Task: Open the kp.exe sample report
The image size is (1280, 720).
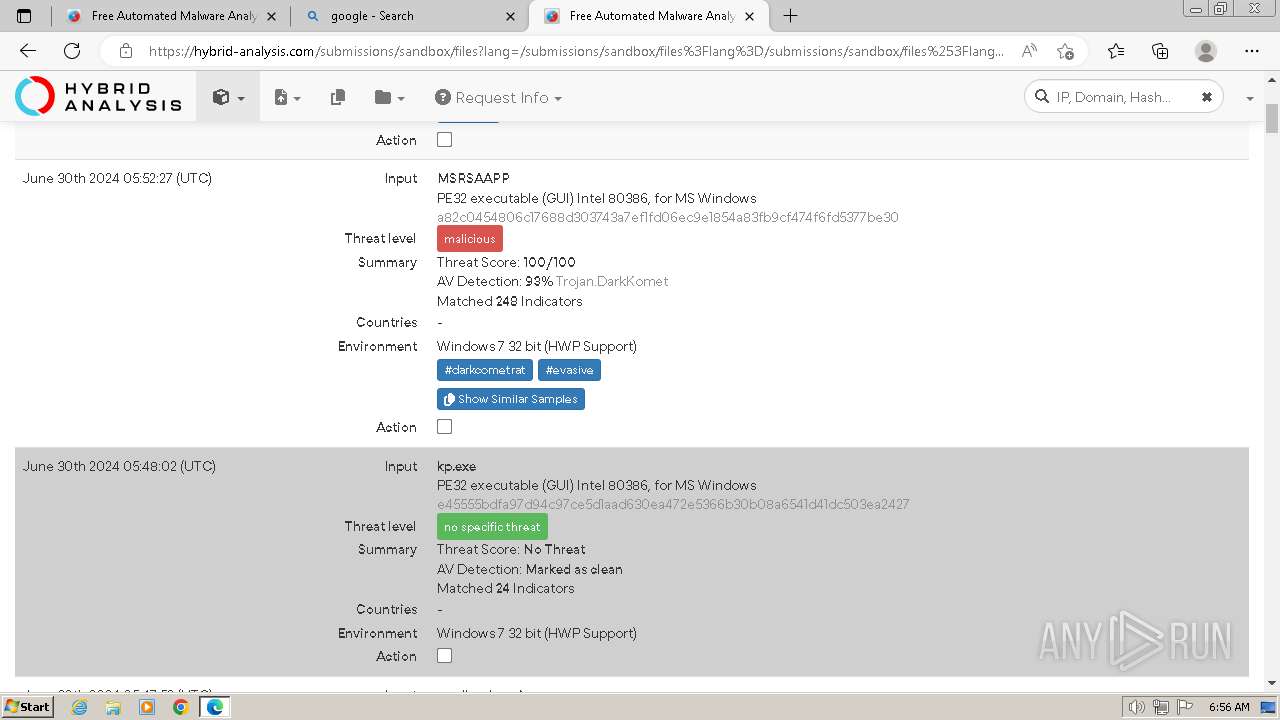Action: 457,466
